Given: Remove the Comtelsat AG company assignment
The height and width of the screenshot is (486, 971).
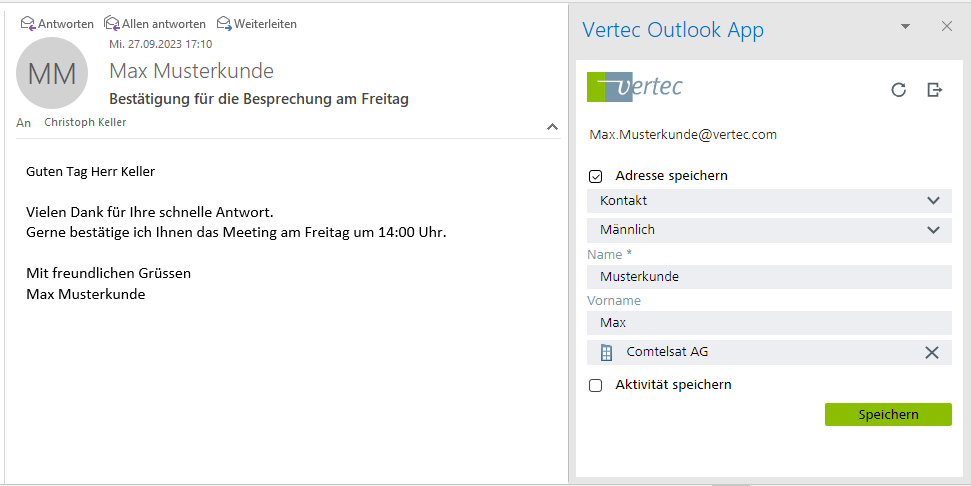Looking at the screenshot, I should click(932, 352).
